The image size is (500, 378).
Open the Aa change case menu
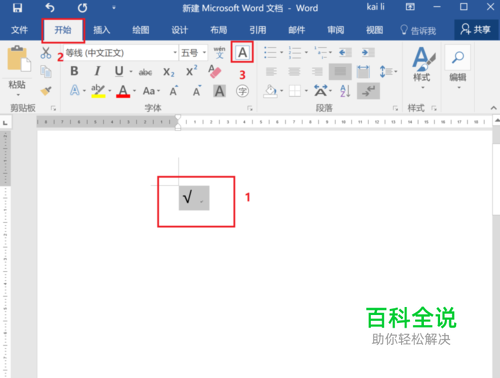click(151, 91)
